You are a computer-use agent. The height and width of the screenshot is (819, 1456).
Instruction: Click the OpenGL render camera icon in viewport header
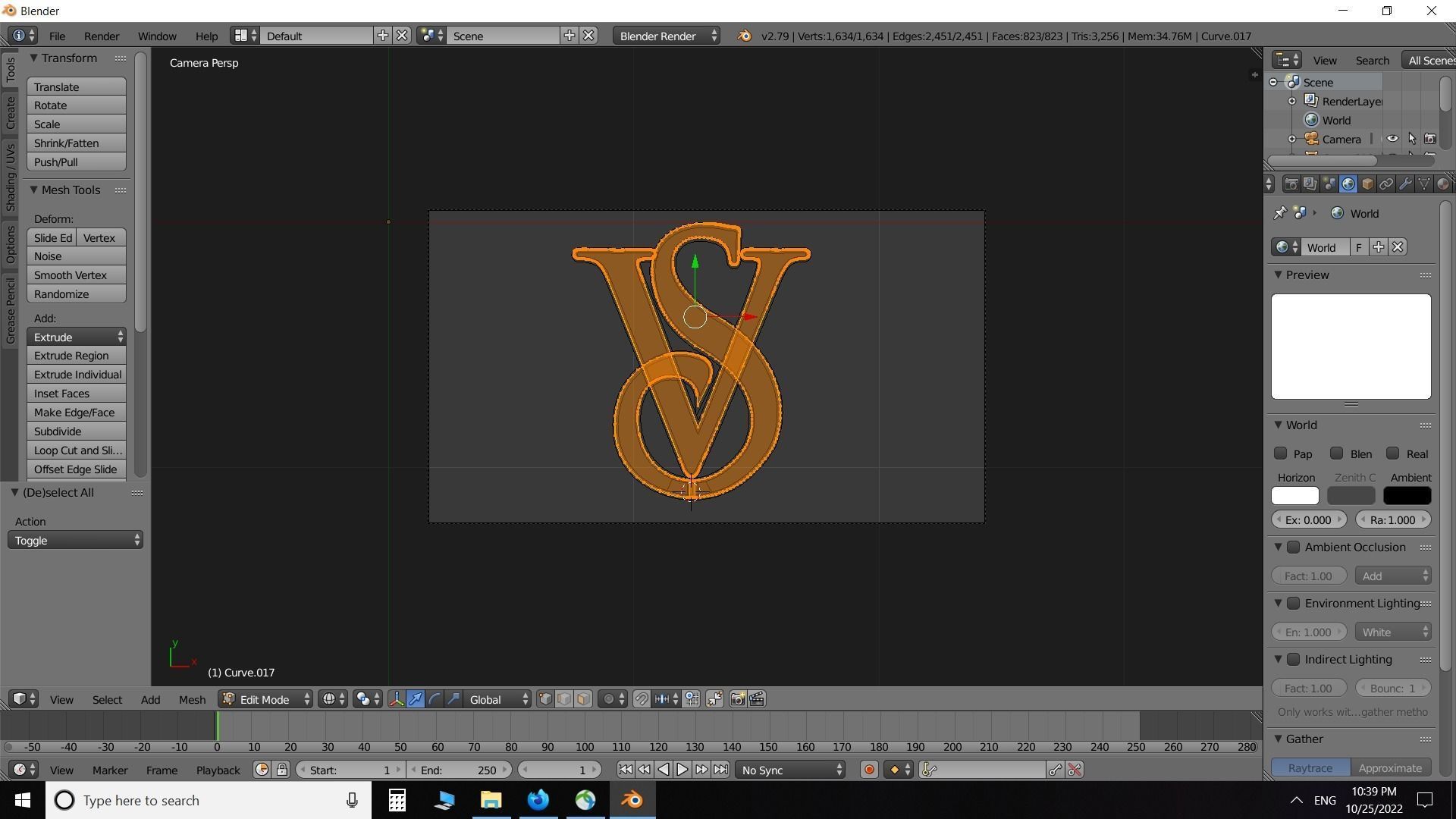(736, 698)
